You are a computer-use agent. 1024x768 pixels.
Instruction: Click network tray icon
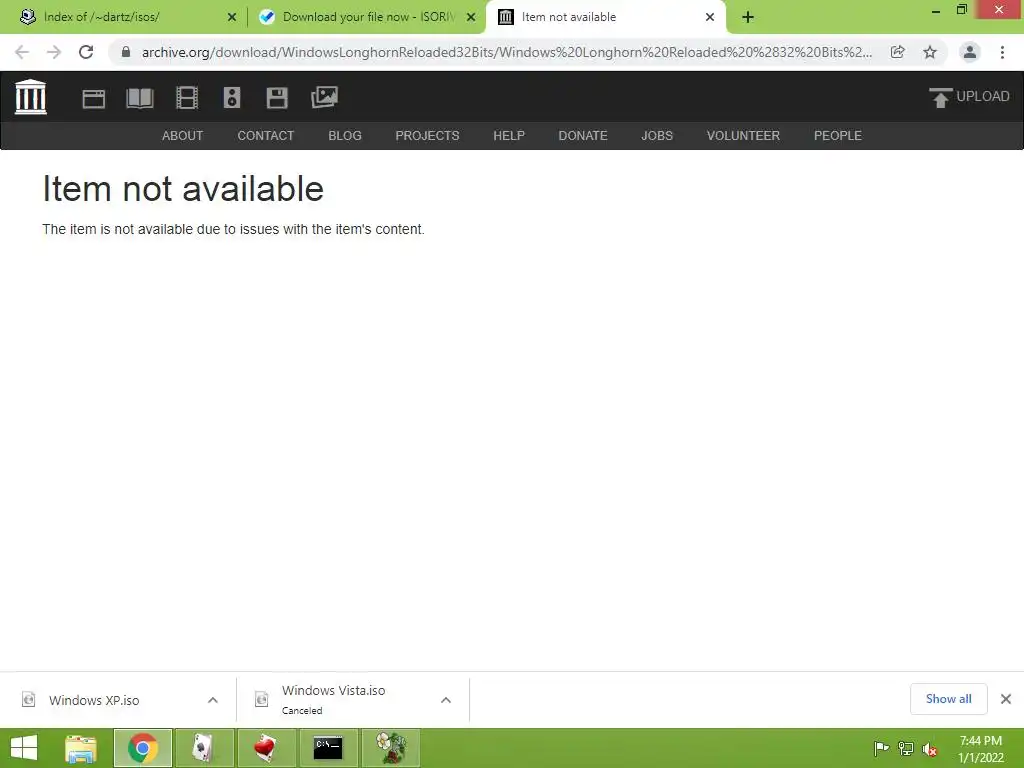[906, 748]
